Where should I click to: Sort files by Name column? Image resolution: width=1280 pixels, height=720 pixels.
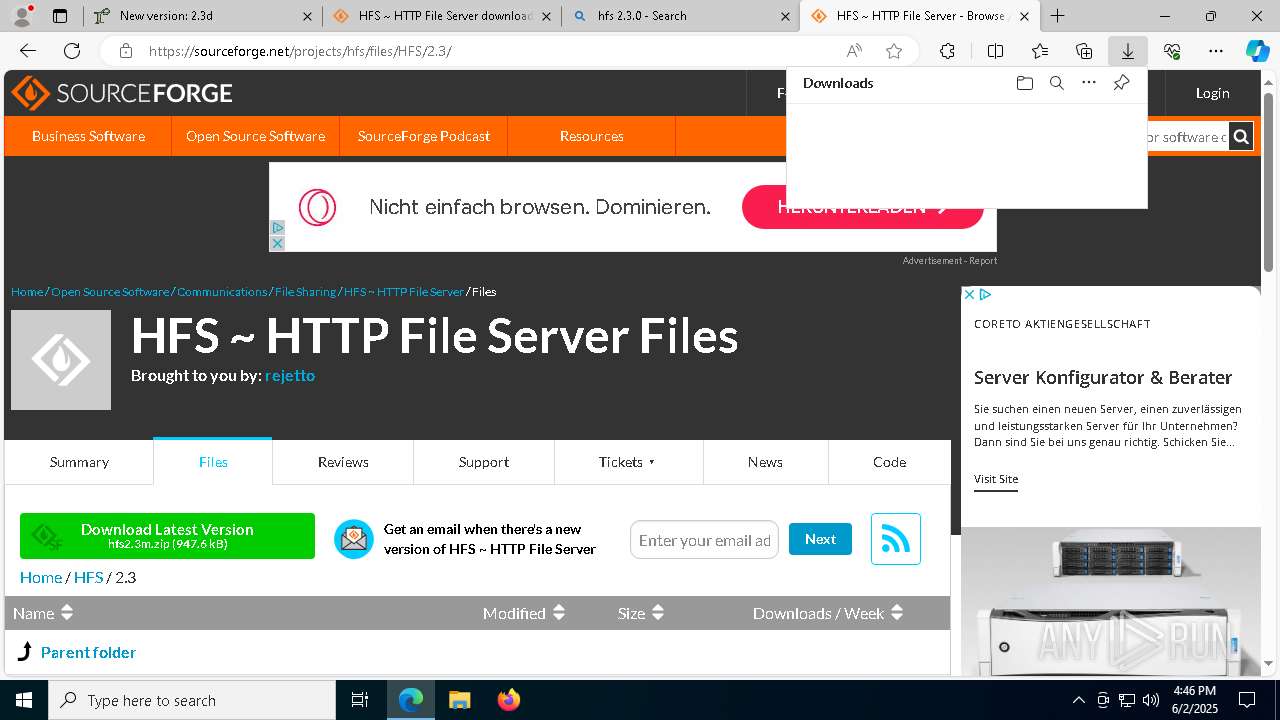pos(43,613)
